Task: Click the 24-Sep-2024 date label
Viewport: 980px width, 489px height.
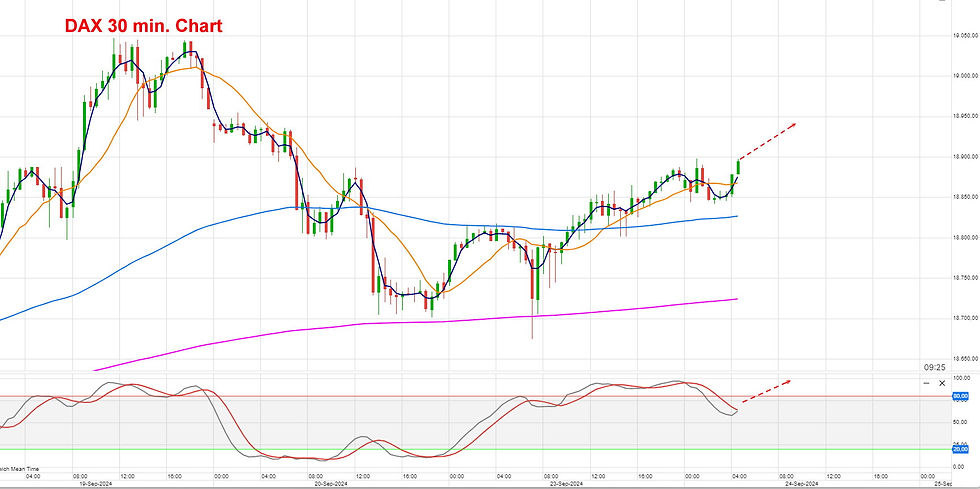Action: (802, 484)
